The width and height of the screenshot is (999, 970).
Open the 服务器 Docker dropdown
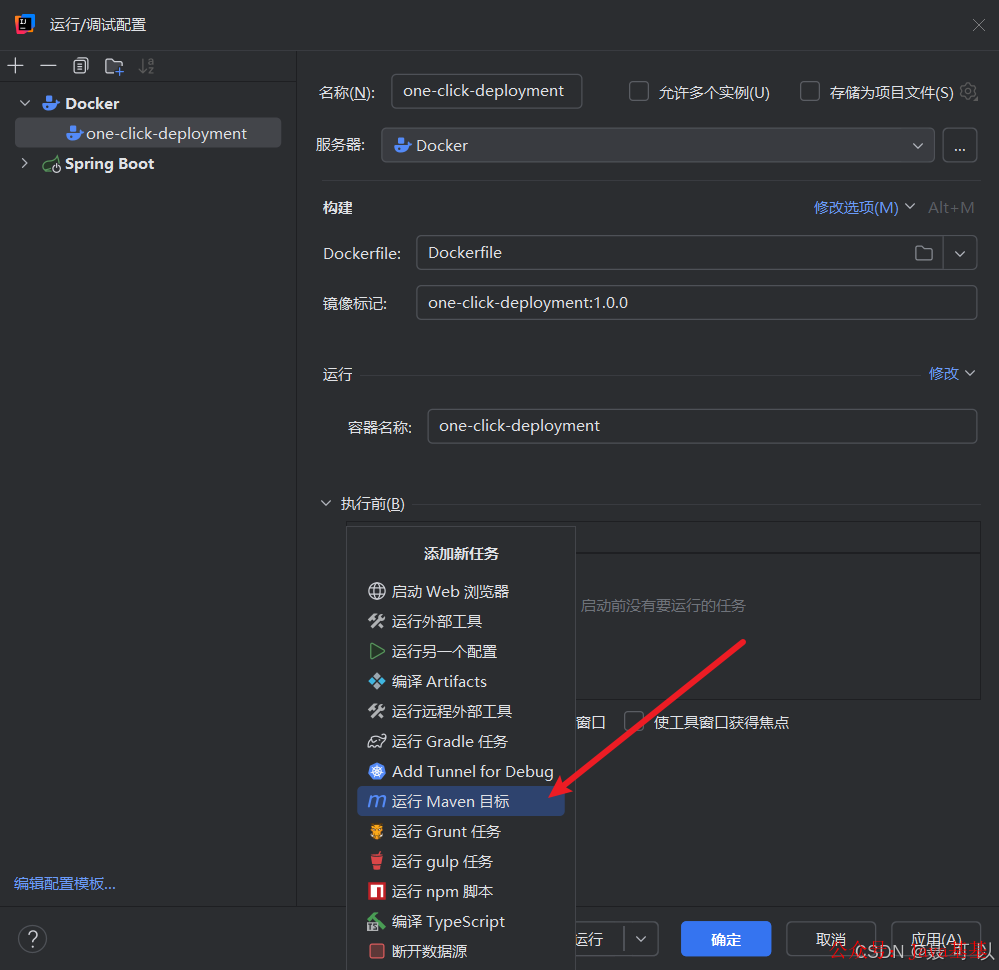coord(658,145)
